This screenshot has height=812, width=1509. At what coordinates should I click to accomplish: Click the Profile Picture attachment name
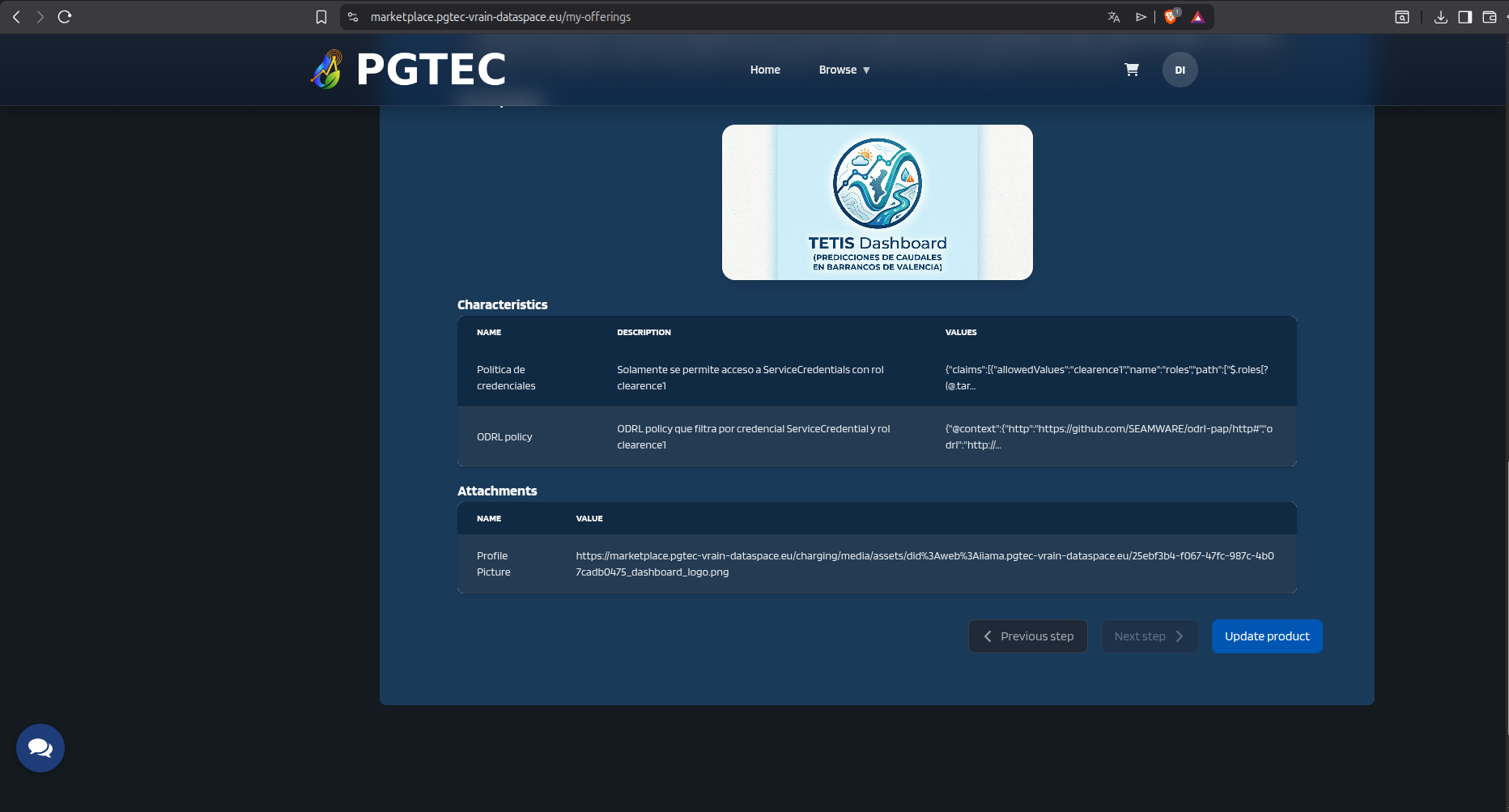[494, 564]
